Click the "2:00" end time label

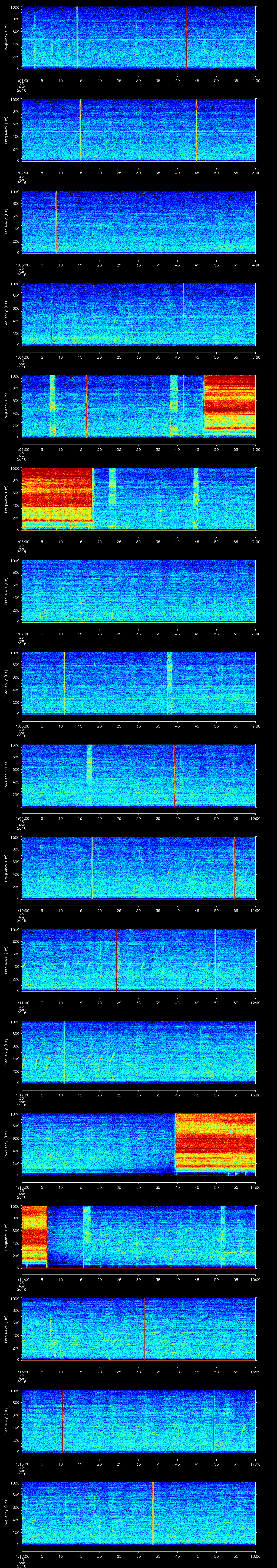[x=256, y=80]
